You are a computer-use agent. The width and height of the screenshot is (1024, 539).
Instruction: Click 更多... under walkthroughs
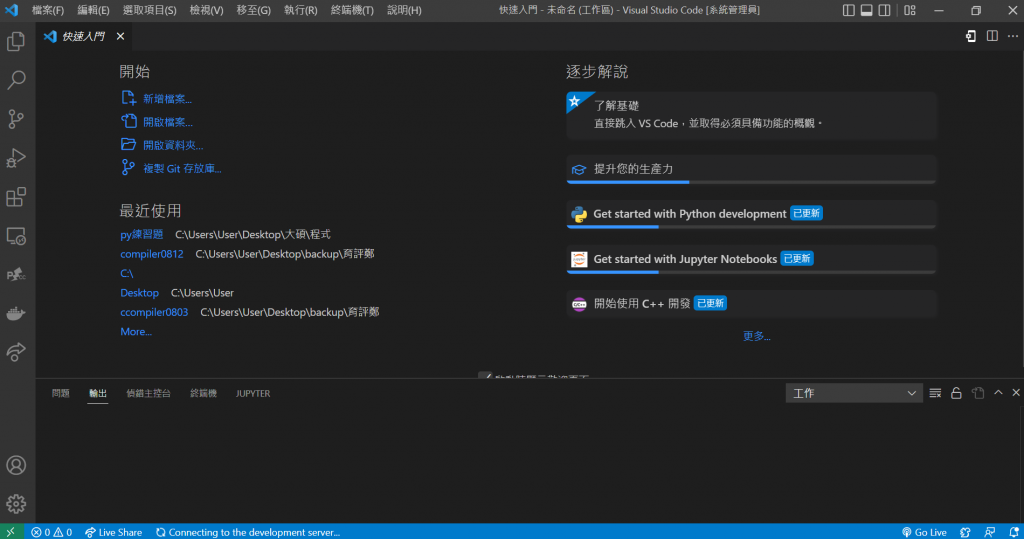[x=756, y=336]
